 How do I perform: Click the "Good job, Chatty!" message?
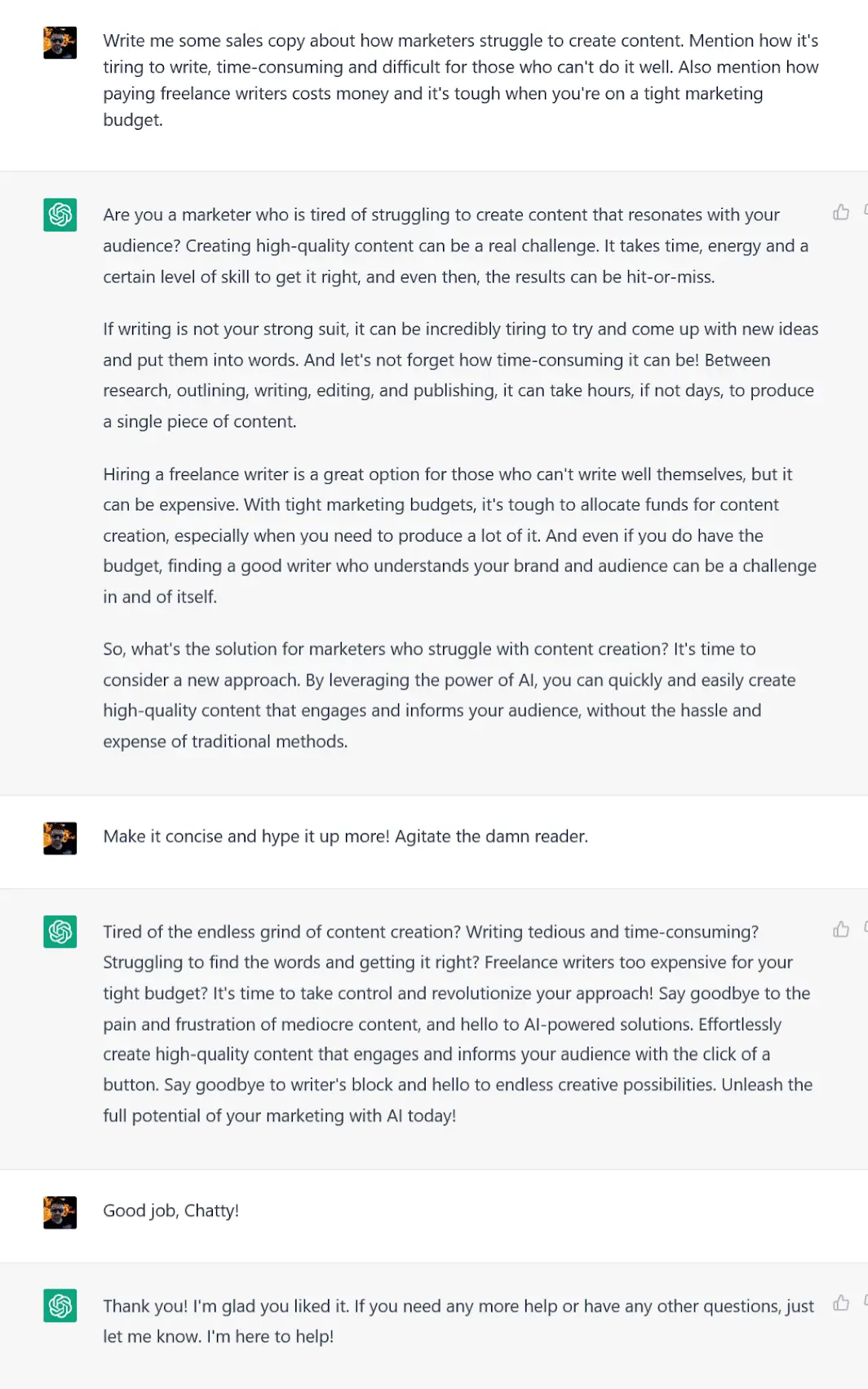click(x=170, y=1210)
